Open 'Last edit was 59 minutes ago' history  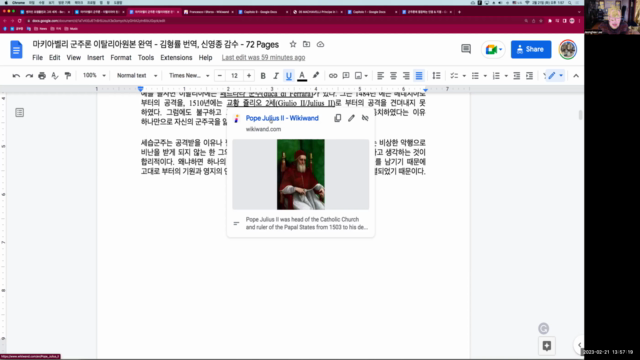click(263, 58)
